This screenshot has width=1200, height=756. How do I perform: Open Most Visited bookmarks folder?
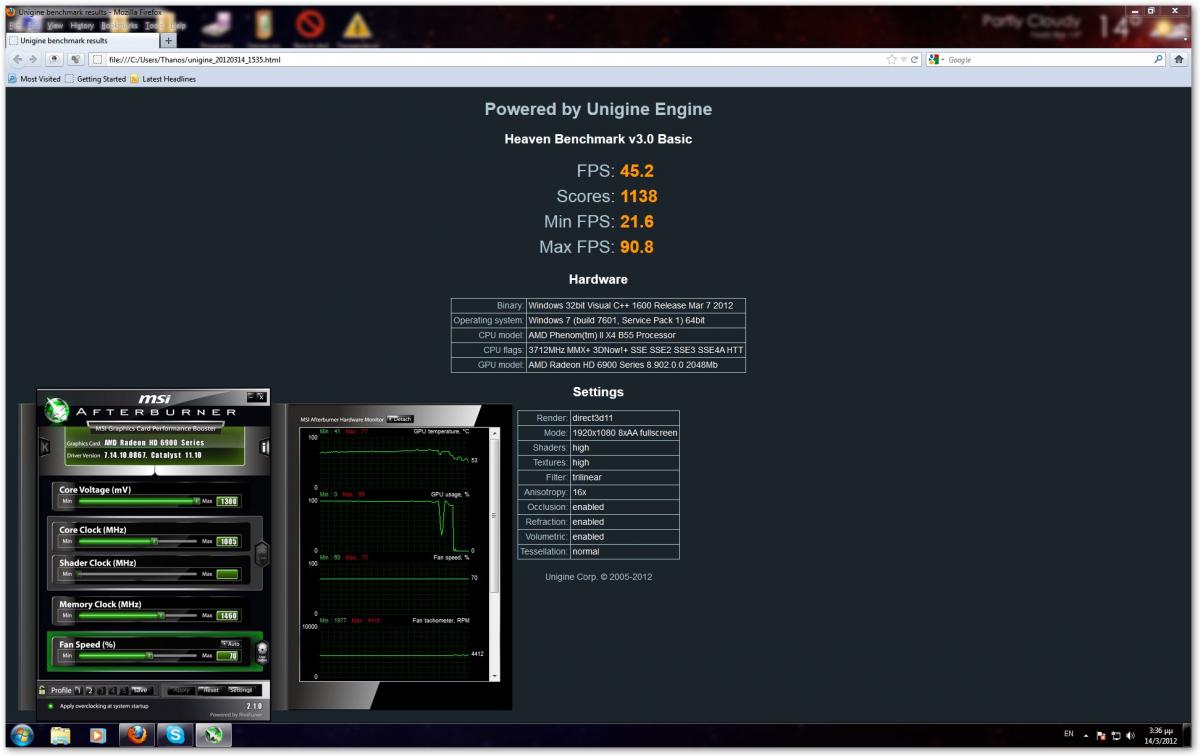[x=34, y=79]
